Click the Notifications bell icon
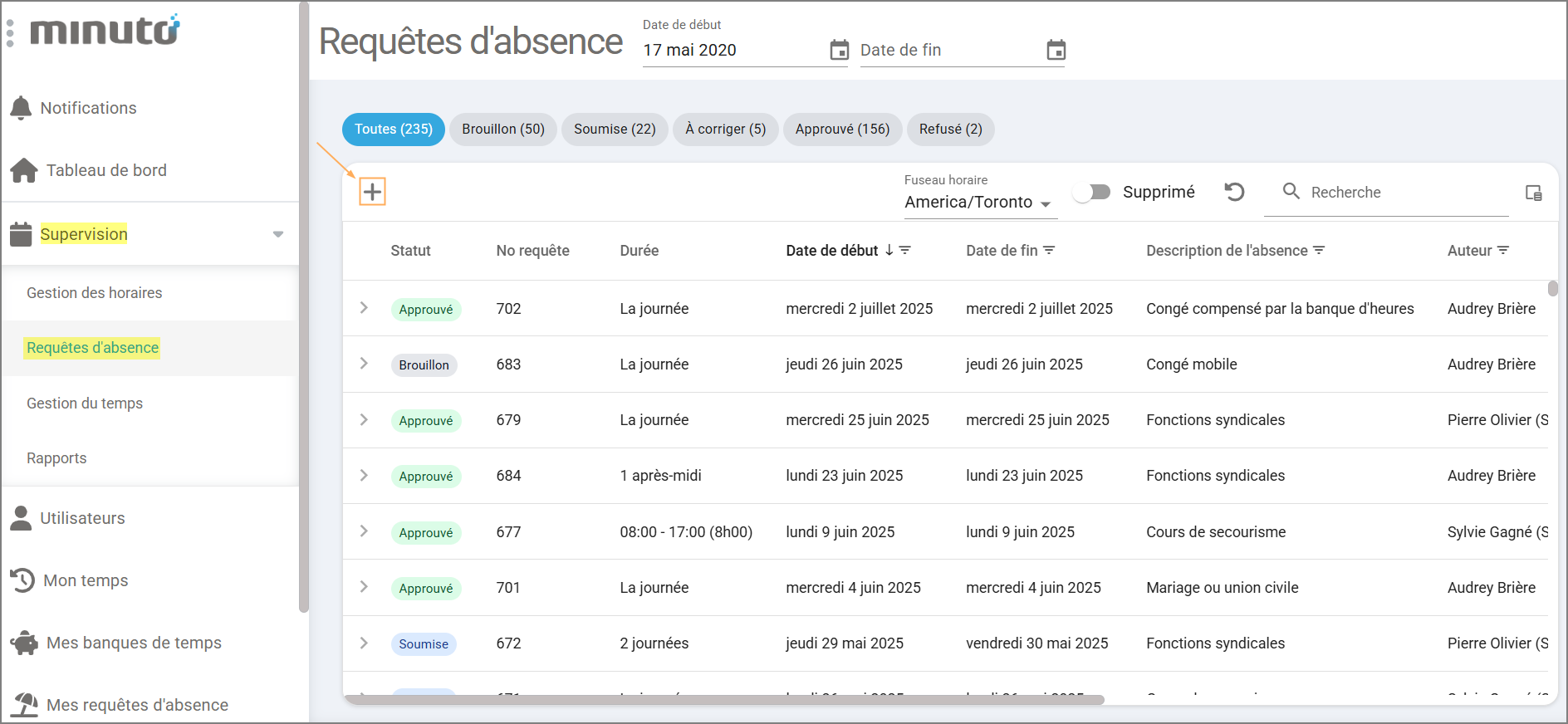1568x724 pixels. click(x=21, y=108)
